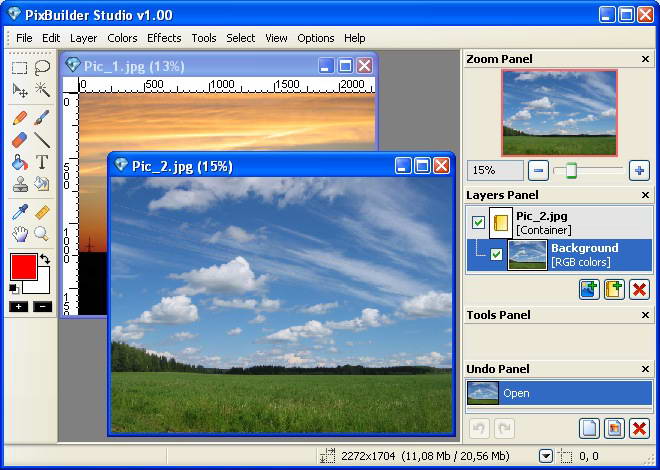Image resolution: width=660 pixels, height=470 pixels.
Task: Open the status bar dropdown arrow
Action: (x=546, y=456)
